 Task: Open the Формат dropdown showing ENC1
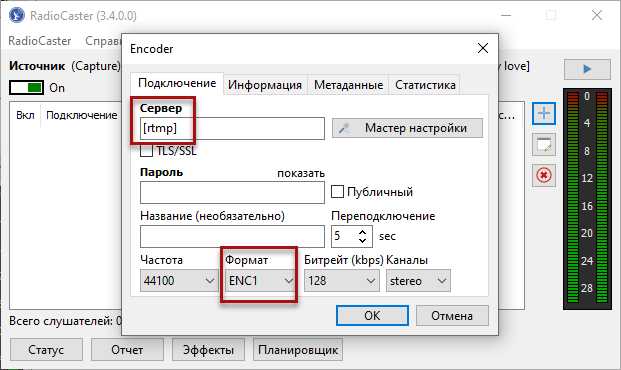click(x=260, y=281)
